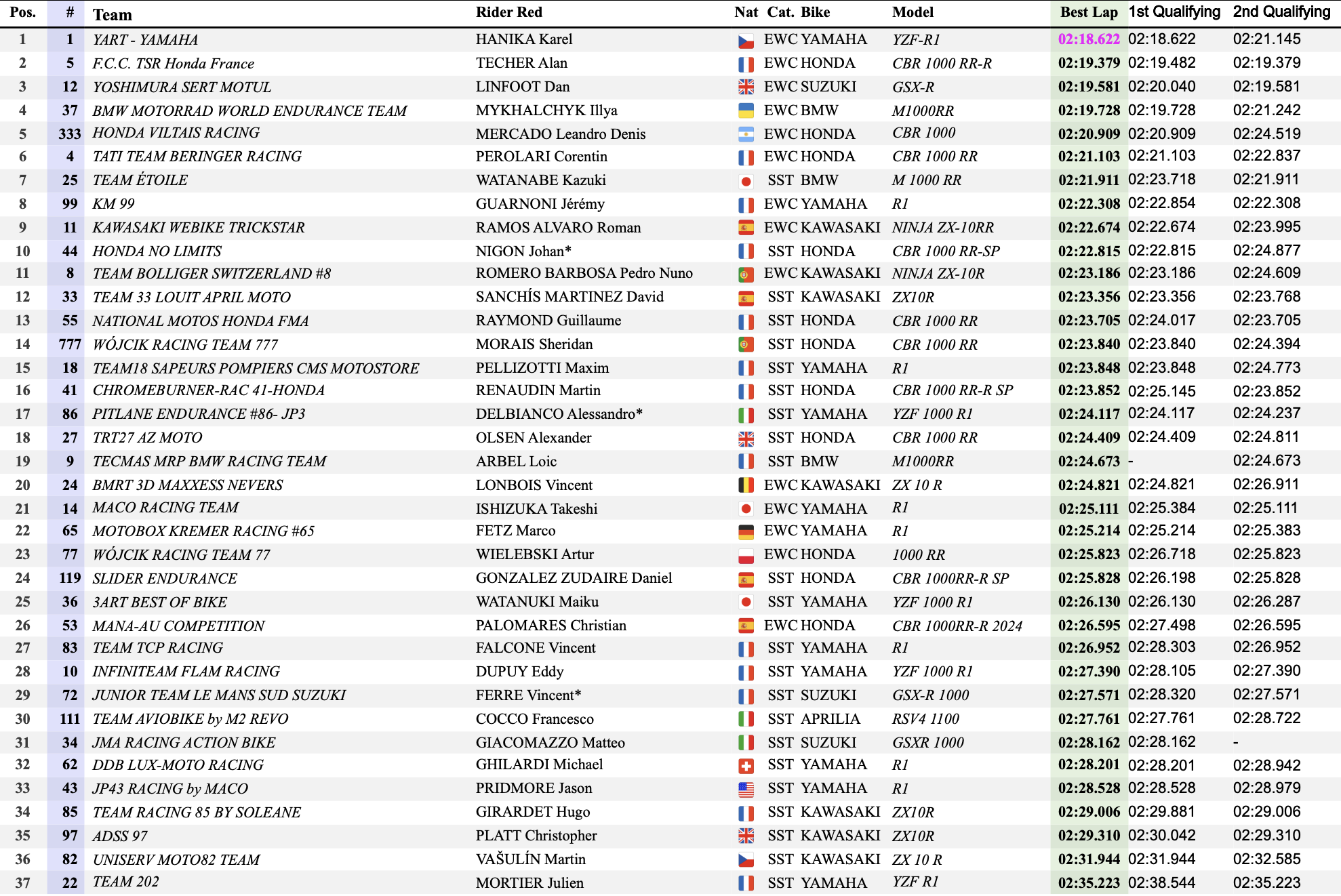The image size is (1341, 896).
Task: Click the USA flag beside PRIDMORE Jason
Action: pos(746,789)
